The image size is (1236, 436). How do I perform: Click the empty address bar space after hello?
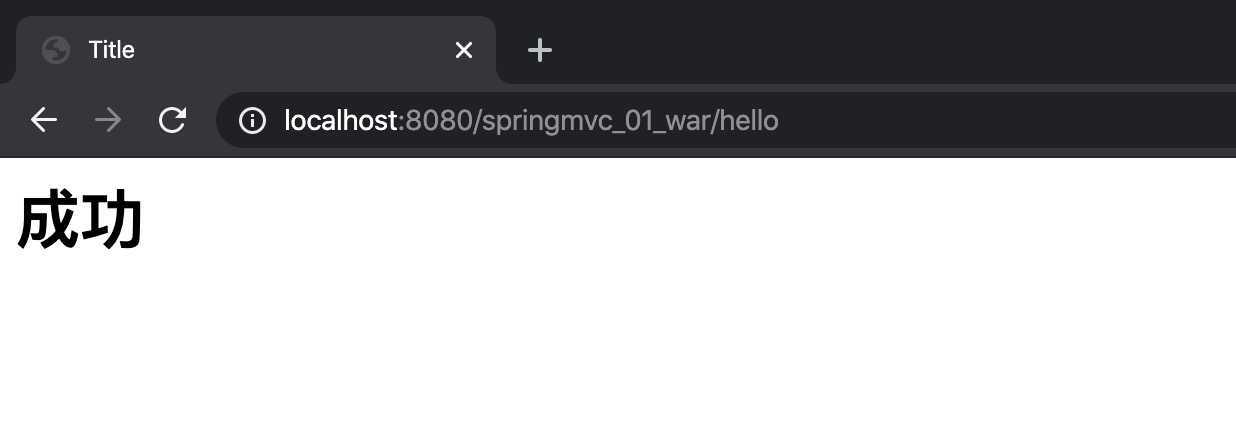[x=1000, y=121]
